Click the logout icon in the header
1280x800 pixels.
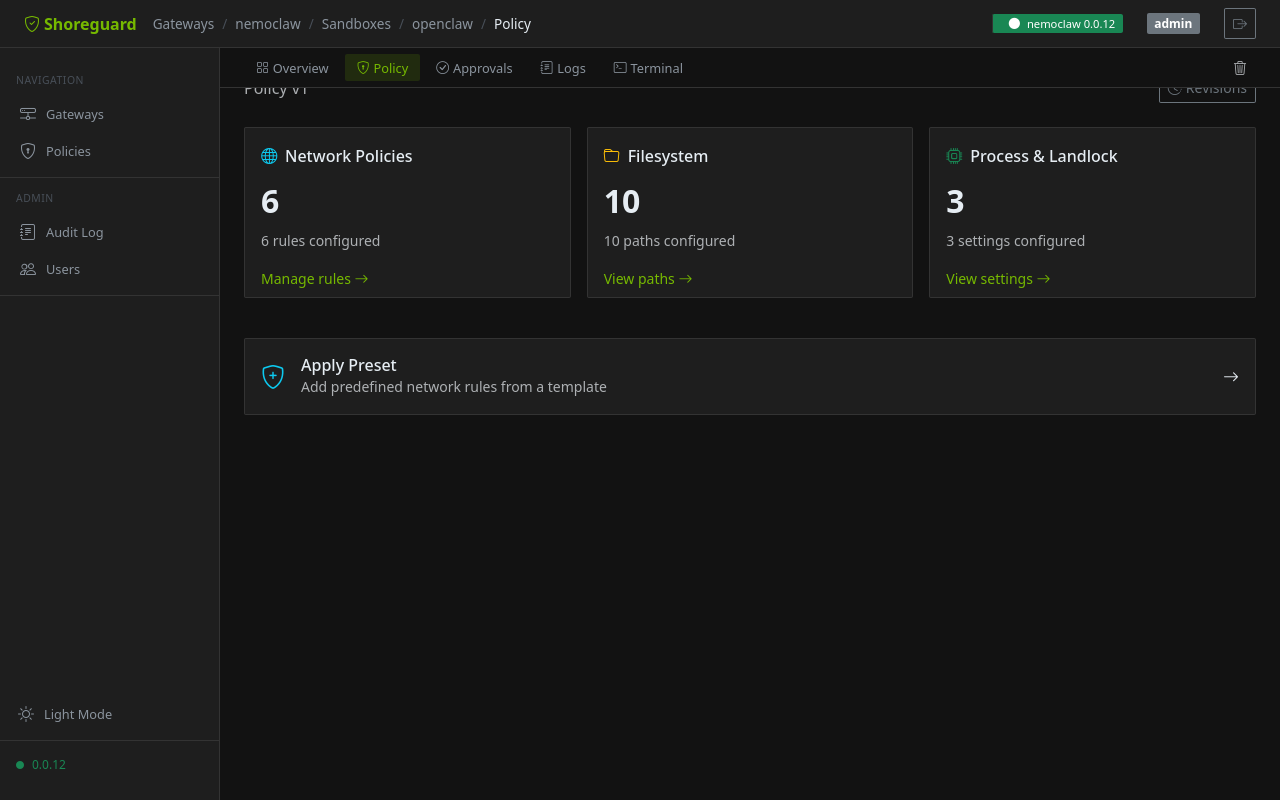(x=1240, y=24)
